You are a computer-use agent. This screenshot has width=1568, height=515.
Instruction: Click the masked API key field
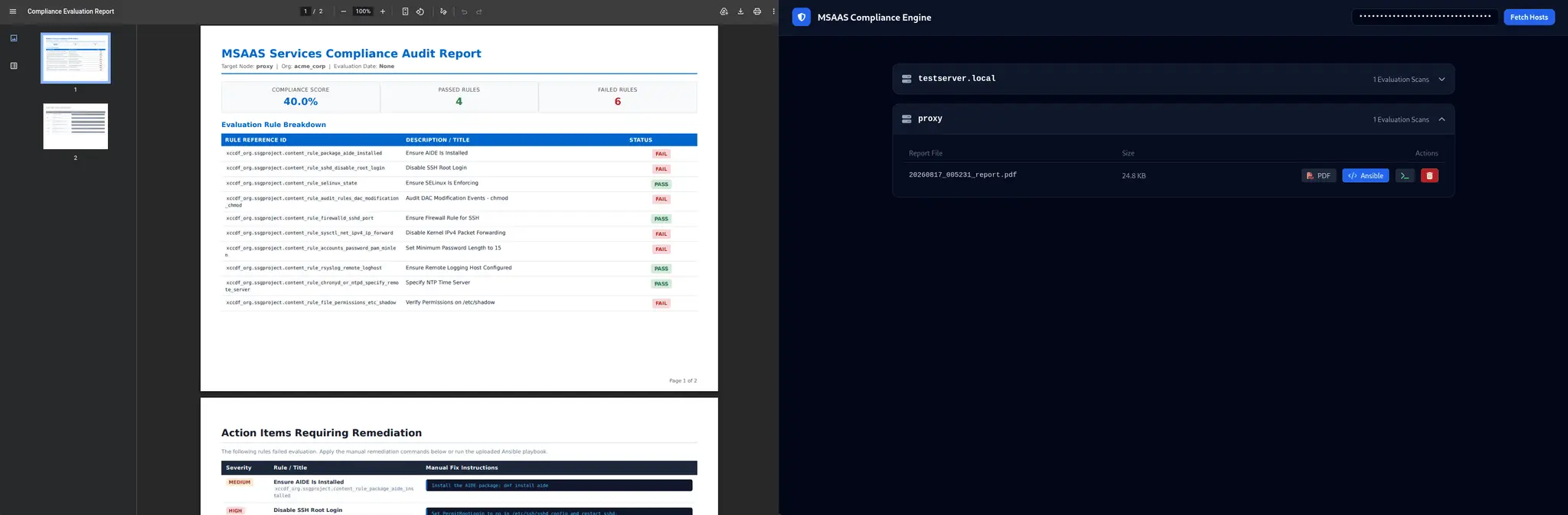point(1425,17)
